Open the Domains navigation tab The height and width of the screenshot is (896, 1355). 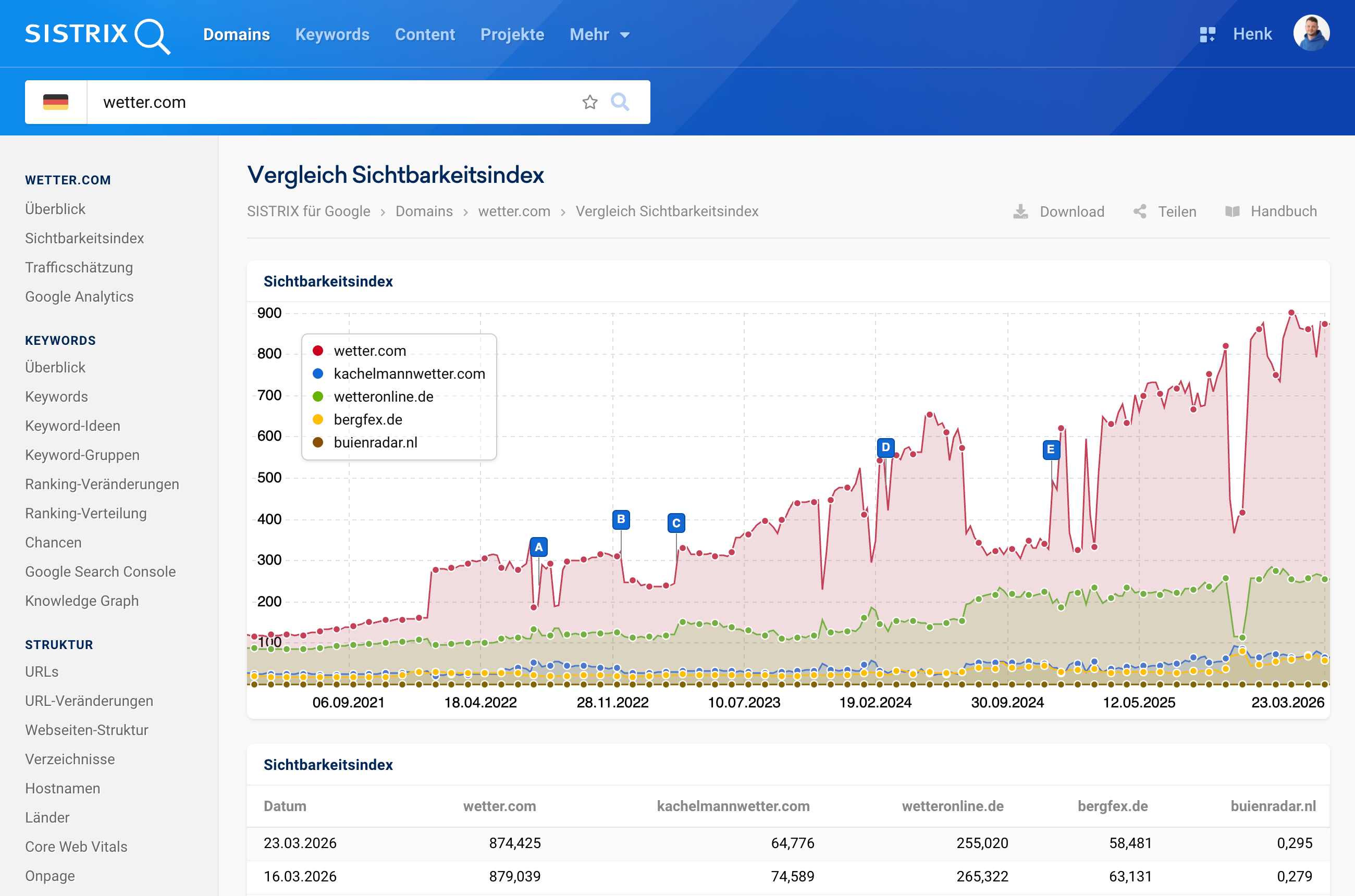[x=236, y=35]
